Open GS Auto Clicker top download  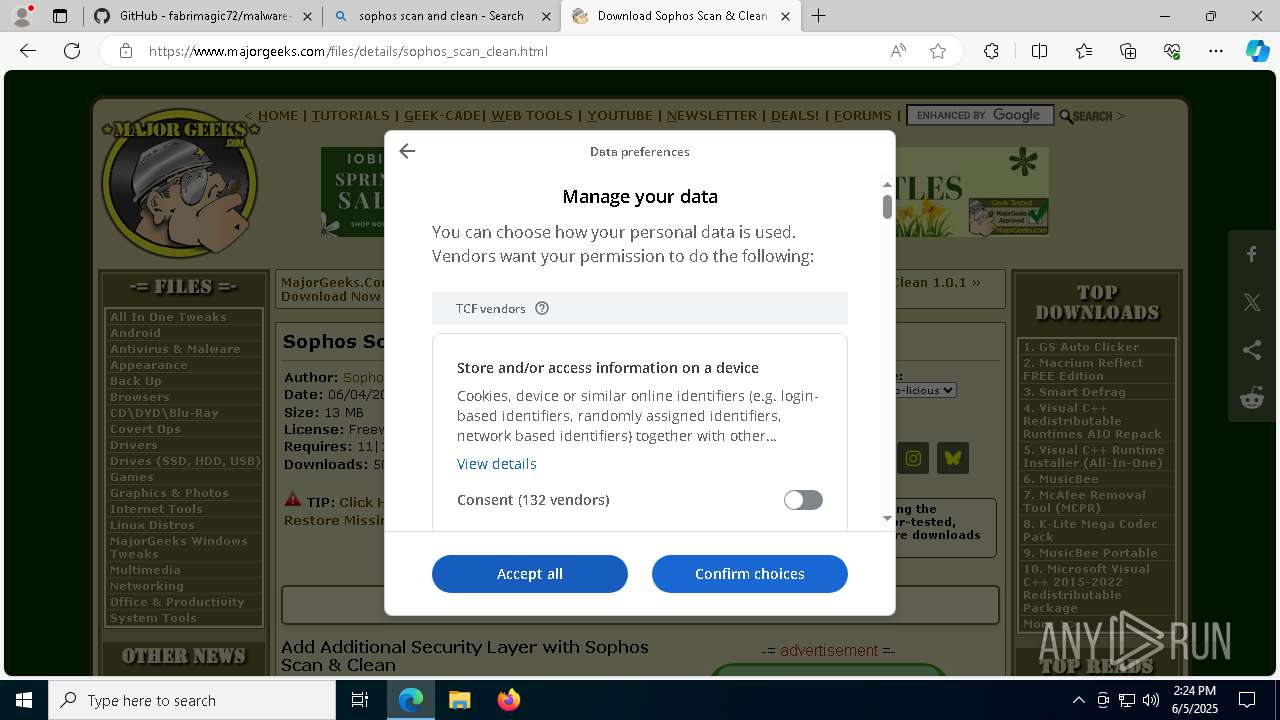point(1081,347)
